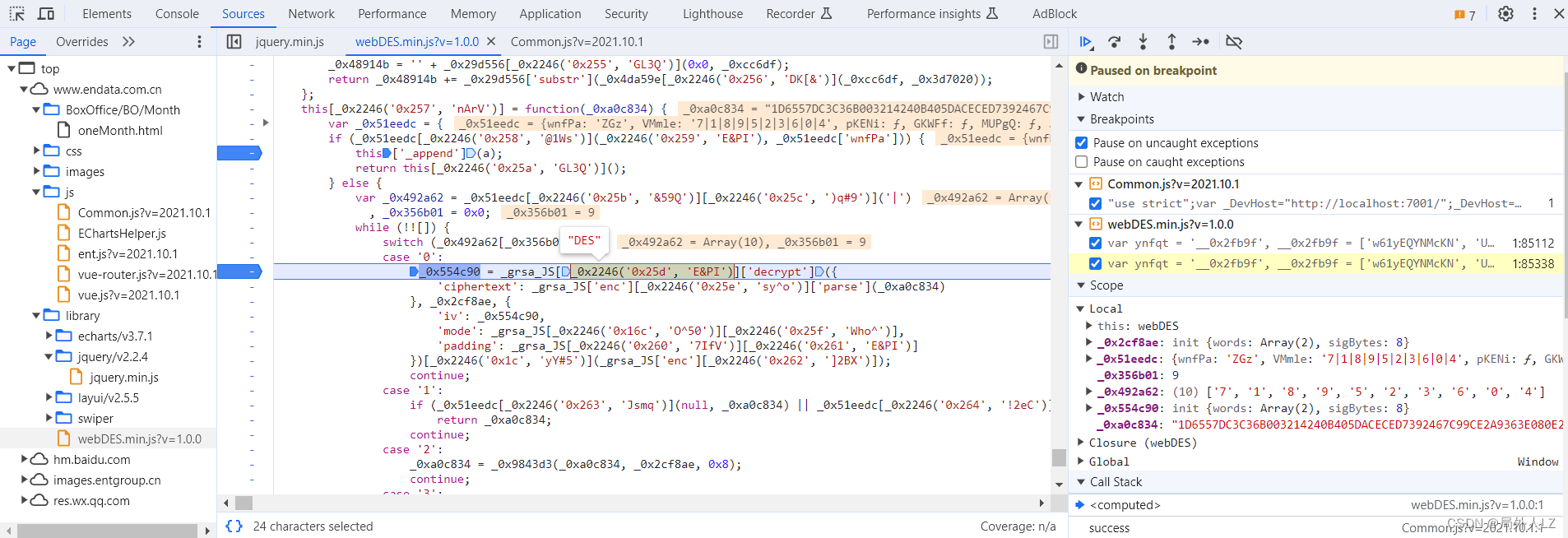The image size is (1568, 538).
Task: Click the horizontal code scrollbar thumb
Action: [244, 503]
